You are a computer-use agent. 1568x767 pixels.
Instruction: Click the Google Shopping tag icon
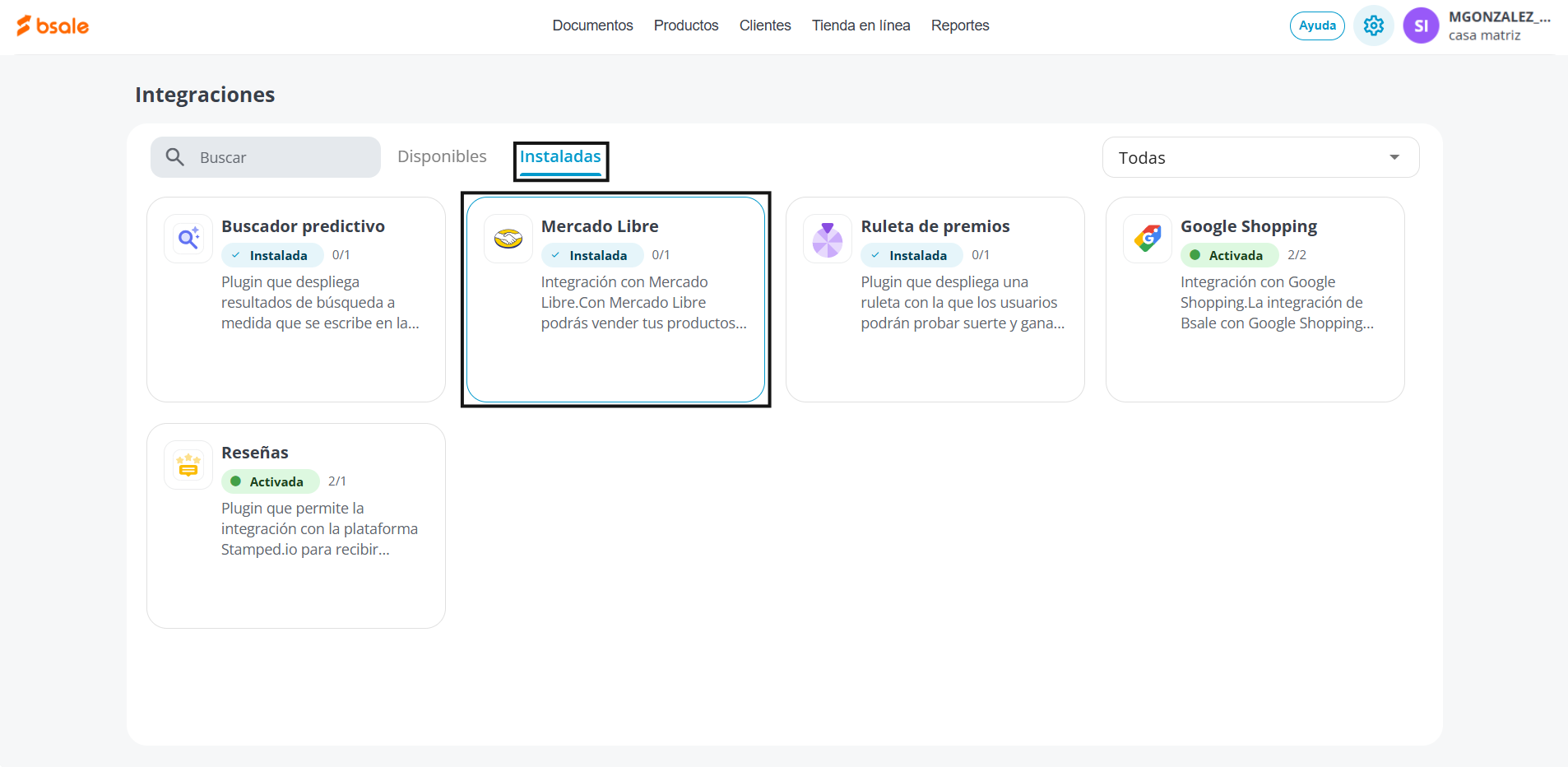pos(1148,239)
